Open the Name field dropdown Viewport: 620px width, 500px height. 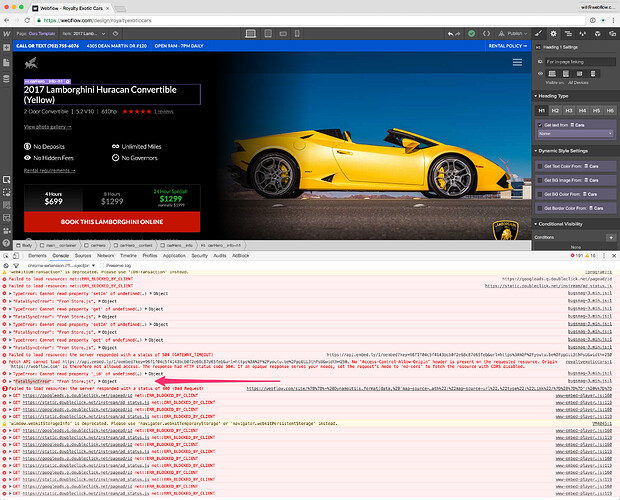[575, 134]
